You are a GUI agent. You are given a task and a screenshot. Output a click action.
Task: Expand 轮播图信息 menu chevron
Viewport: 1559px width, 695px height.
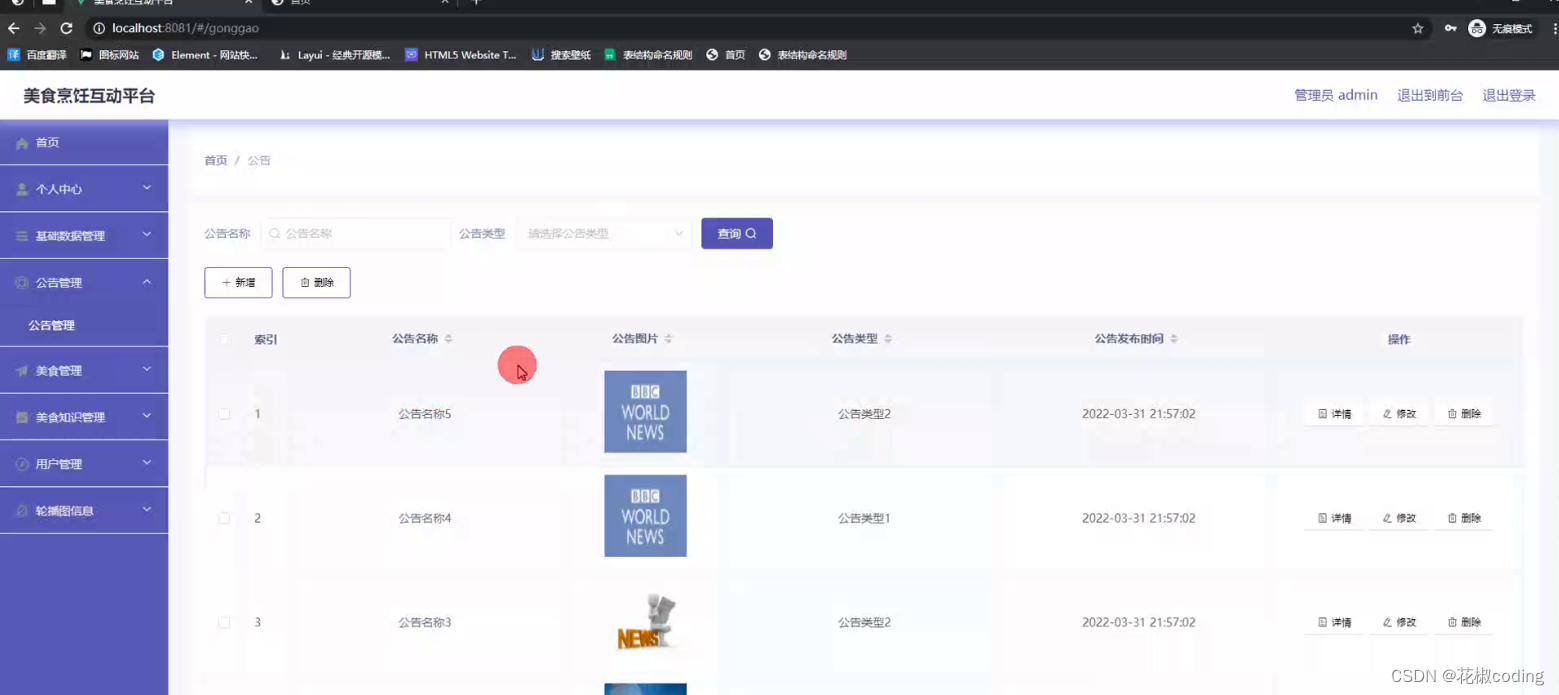point(147,510)
